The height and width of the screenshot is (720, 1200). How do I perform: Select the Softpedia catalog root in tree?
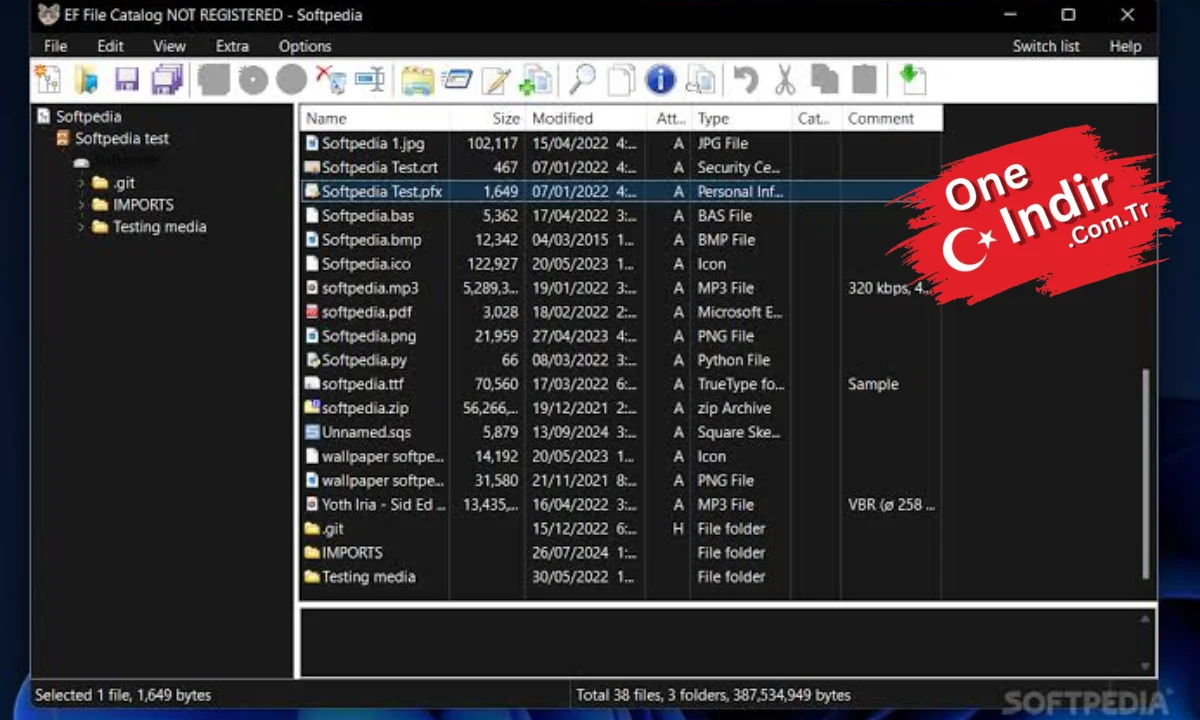pyautogui.click(x=88, y=117)
